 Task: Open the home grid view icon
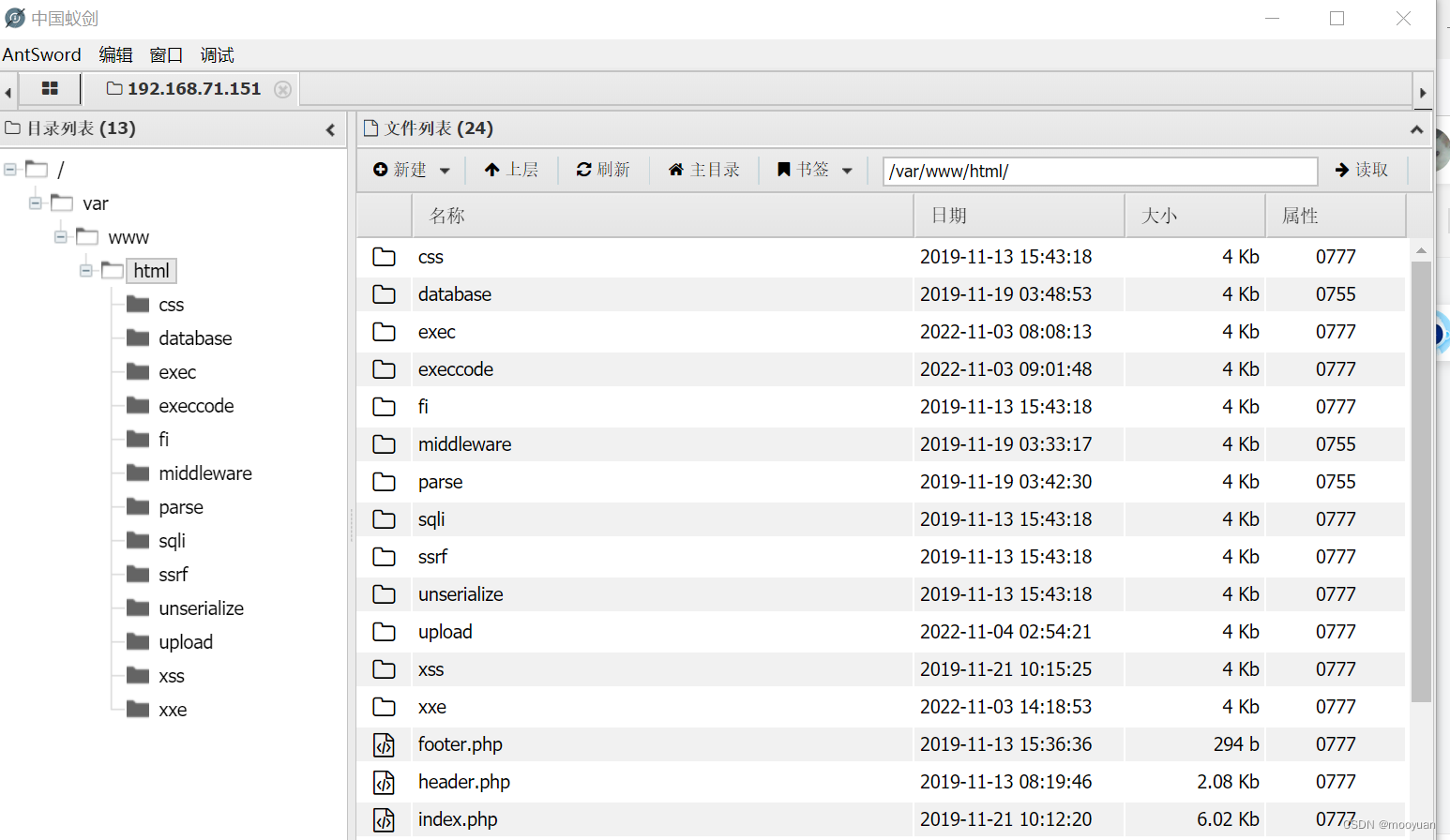click(50, 88)
